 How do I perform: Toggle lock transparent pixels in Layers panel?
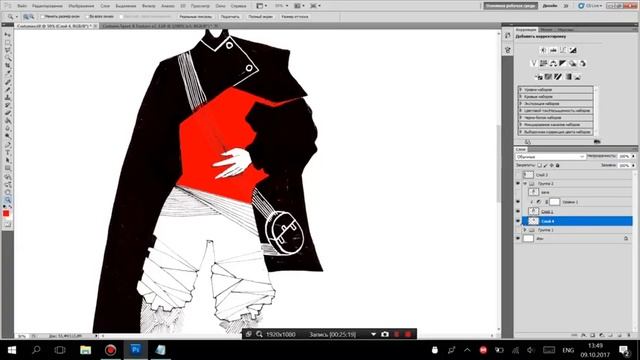pyautogui.click(x=539, y=165)
